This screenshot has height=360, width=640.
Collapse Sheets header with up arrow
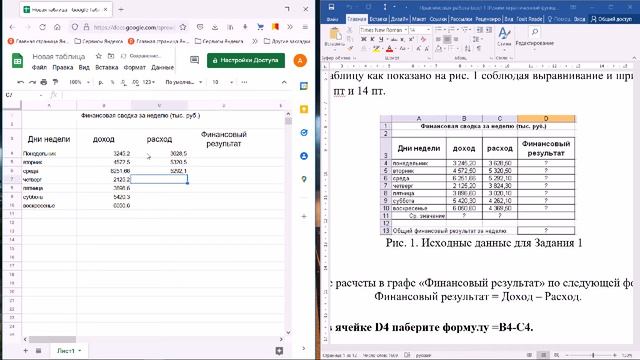click(x=284, y=82)
